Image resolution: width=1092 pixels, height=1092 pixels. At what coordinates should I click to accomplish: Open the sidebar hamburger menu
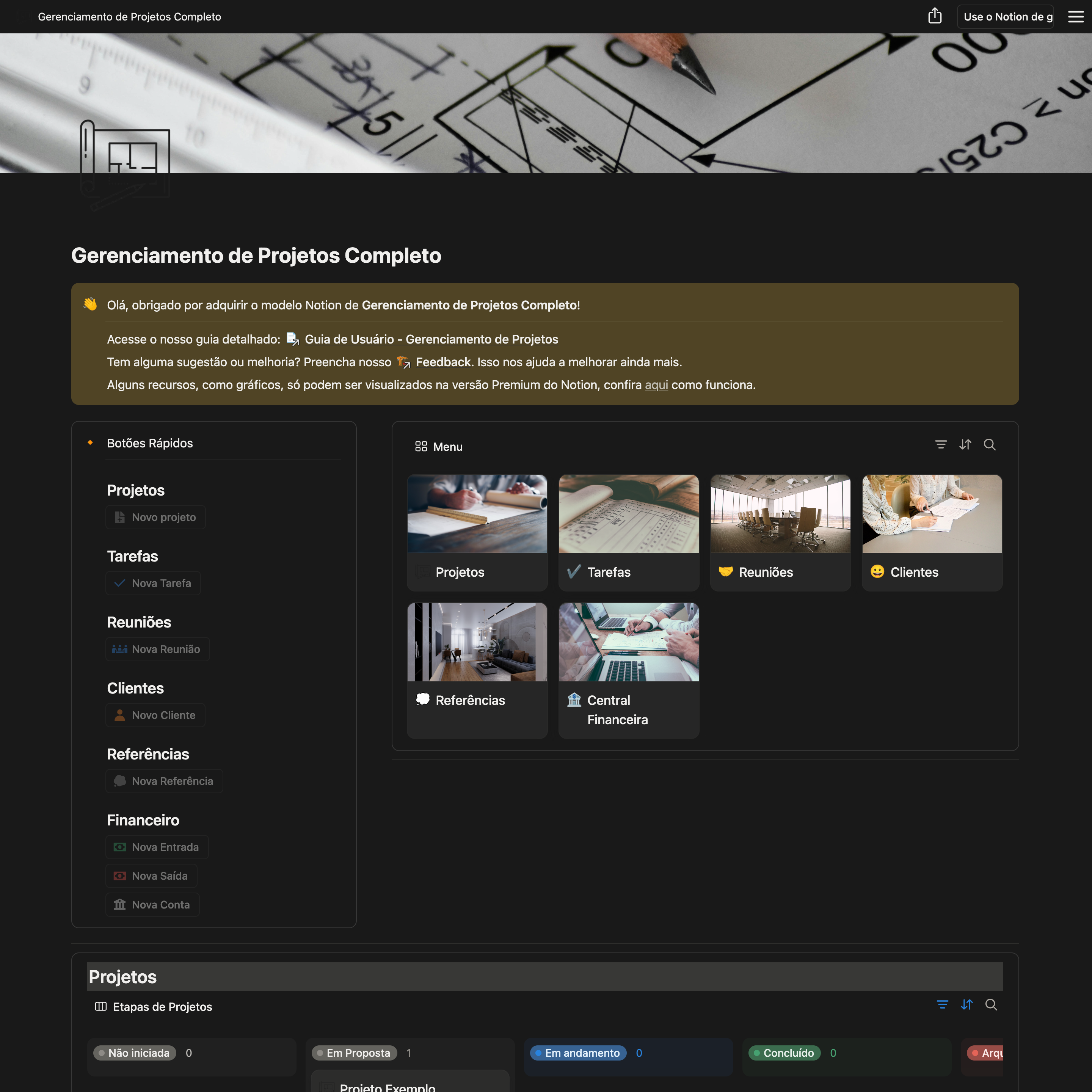1075,16
